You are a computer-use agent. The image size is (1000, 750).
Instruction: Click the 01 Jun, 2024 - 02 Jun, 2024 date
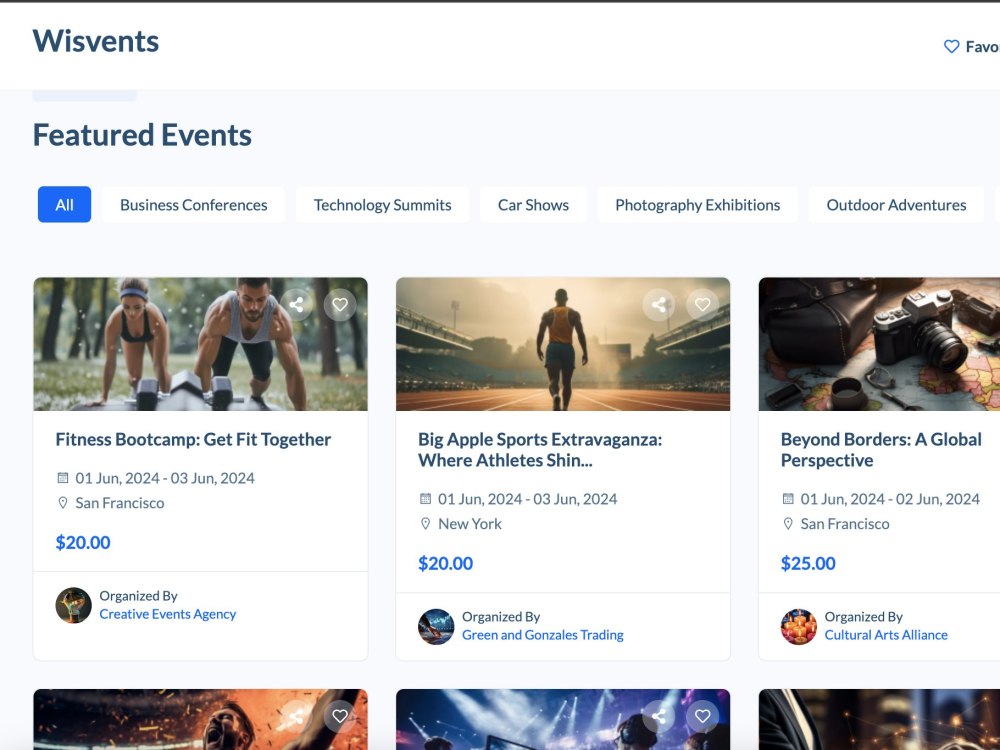coord(890,499)
